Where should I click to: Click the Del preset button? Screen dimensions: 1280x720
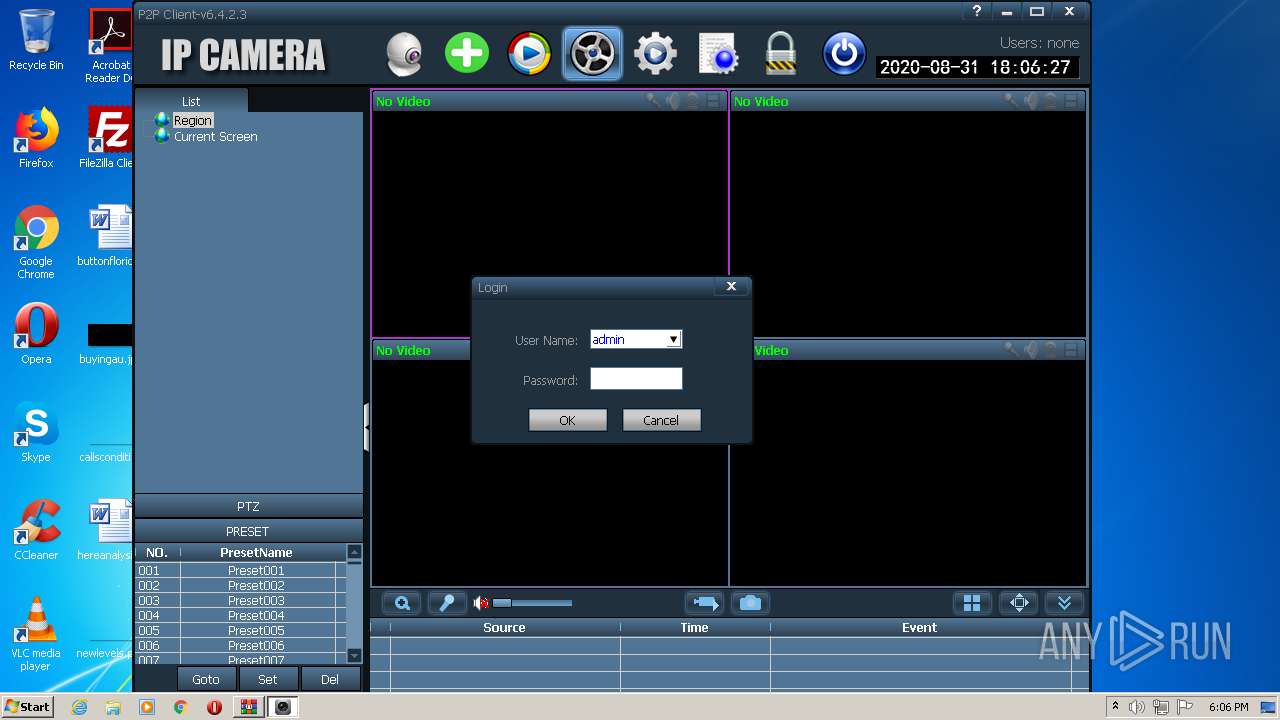[329, 679]
